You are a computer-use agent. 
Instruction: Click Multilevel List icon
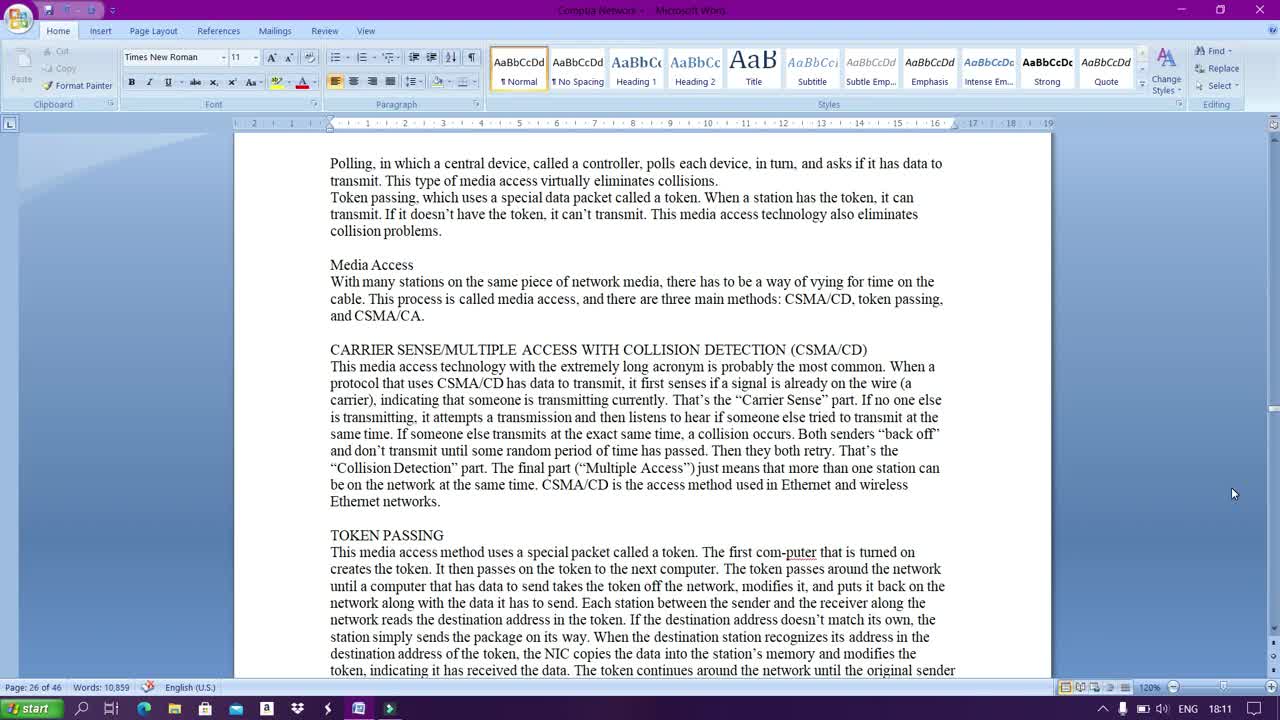pyautogui.click(x=388, y=57)
